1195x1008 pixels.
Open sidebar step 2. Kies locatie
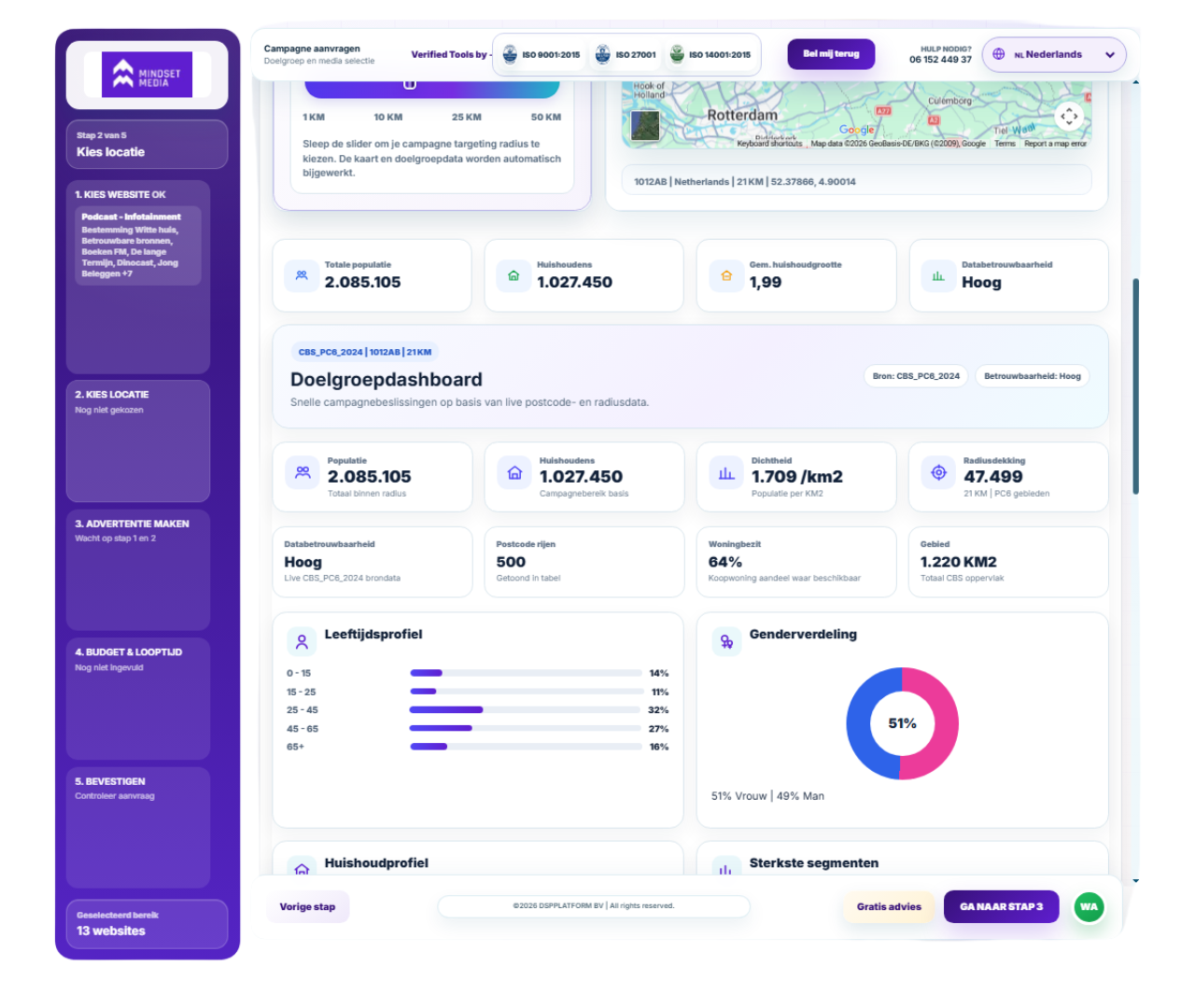[x=138, y=441]
